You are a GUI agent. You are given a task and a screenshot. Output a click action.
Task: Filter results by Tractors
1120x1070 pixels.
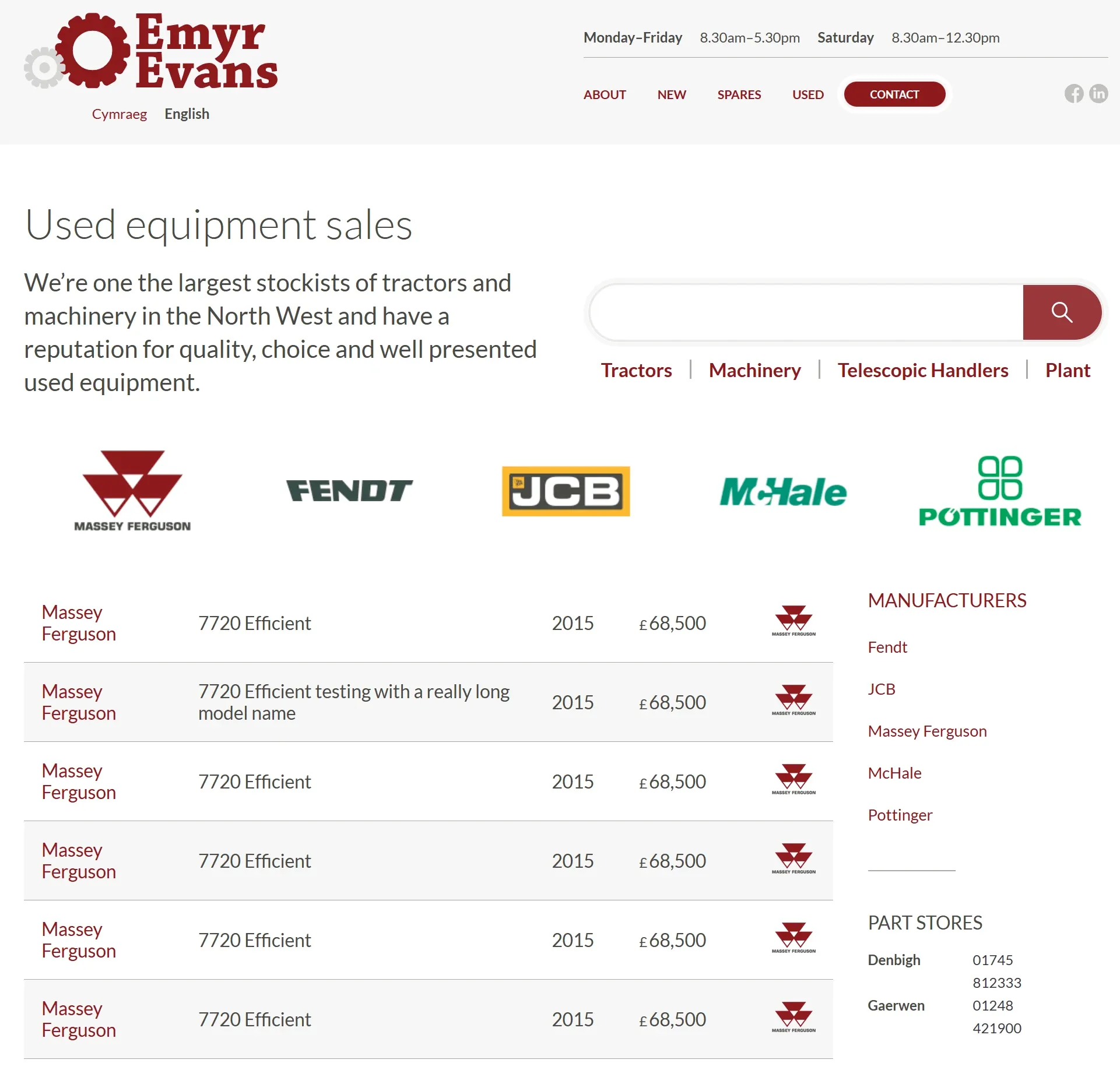click(636, 369)
